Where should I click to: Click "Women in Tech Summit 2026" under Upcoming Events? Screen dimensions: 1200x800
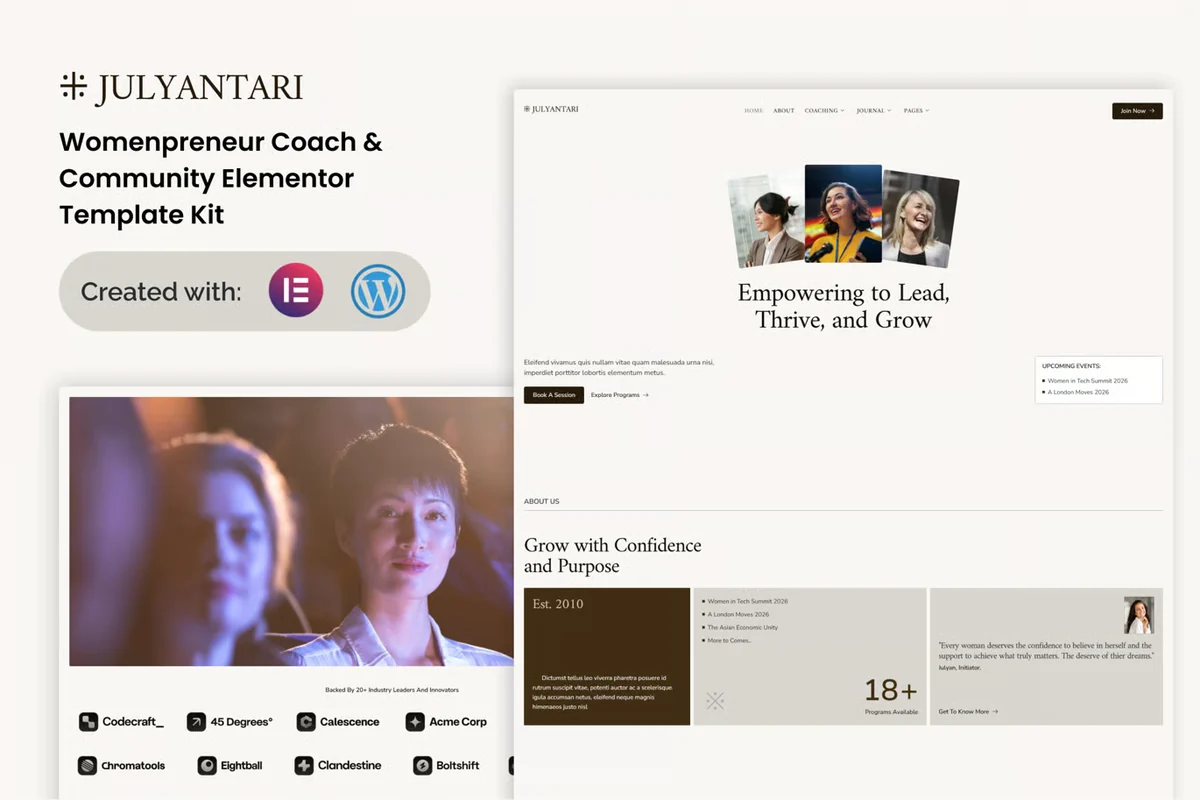1087,381
